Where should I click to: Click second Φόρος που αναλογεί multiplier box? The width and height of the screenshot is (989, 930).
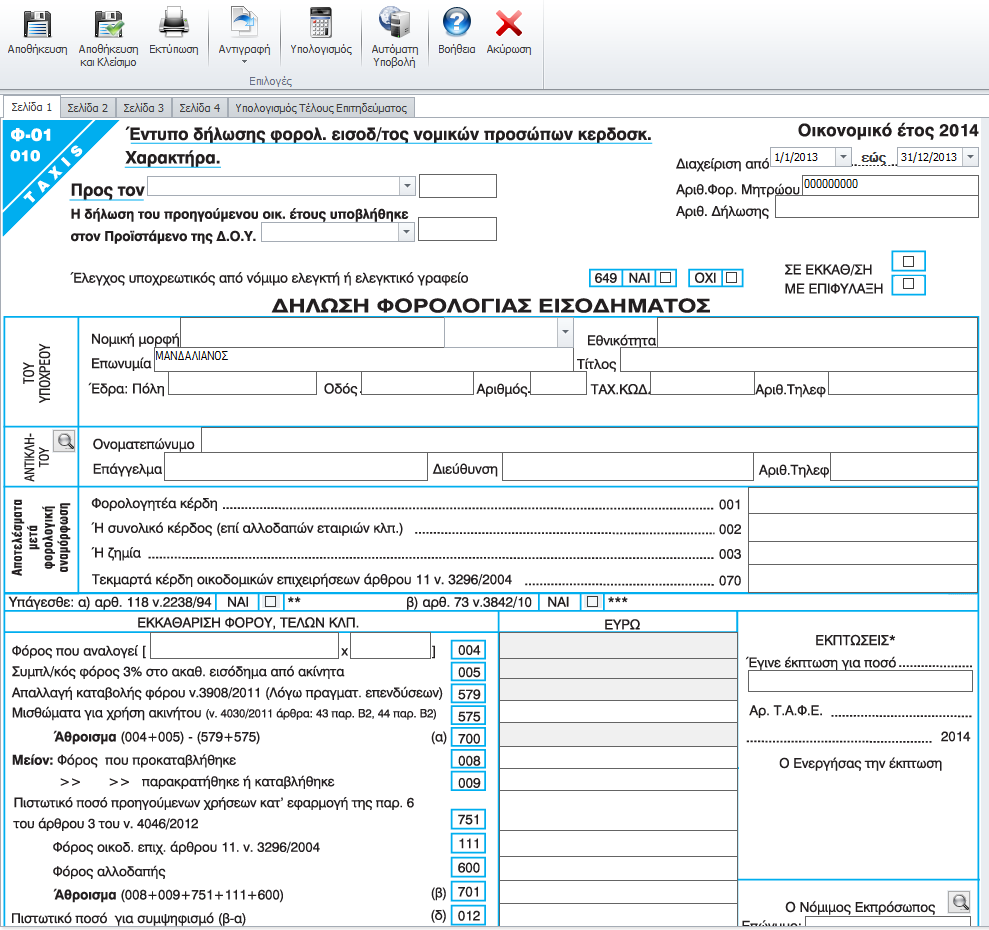click(x=390, y=645)
